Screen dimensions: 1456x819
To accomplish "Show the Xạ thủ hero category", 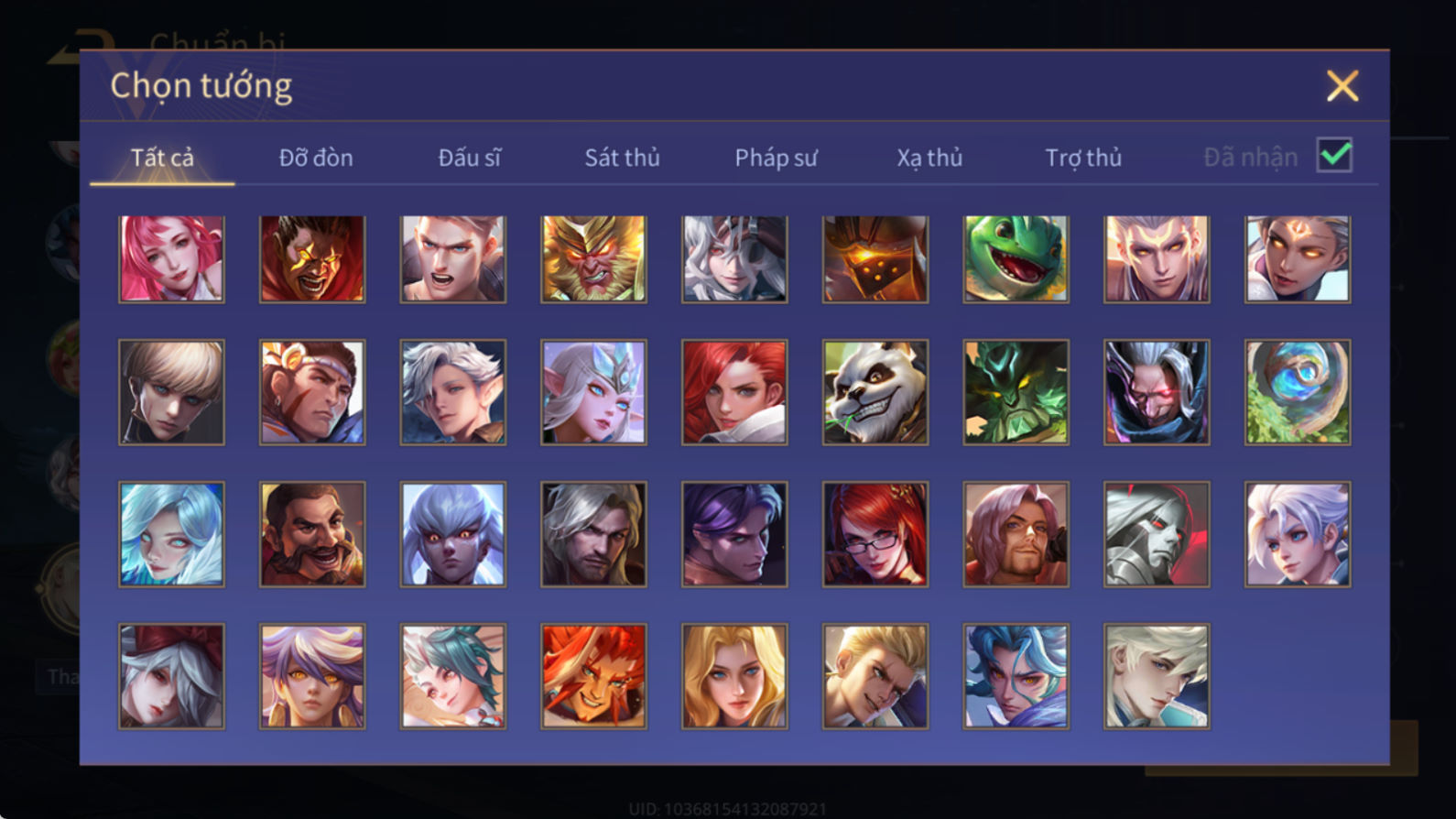I will click(x=929, y=158).
